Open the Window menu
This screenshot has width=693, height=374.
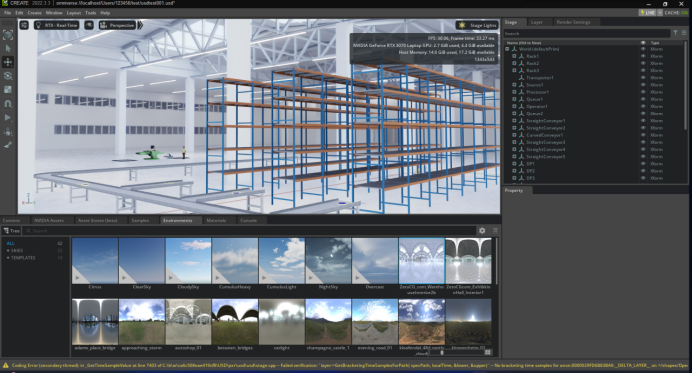[x=54, y=13]
